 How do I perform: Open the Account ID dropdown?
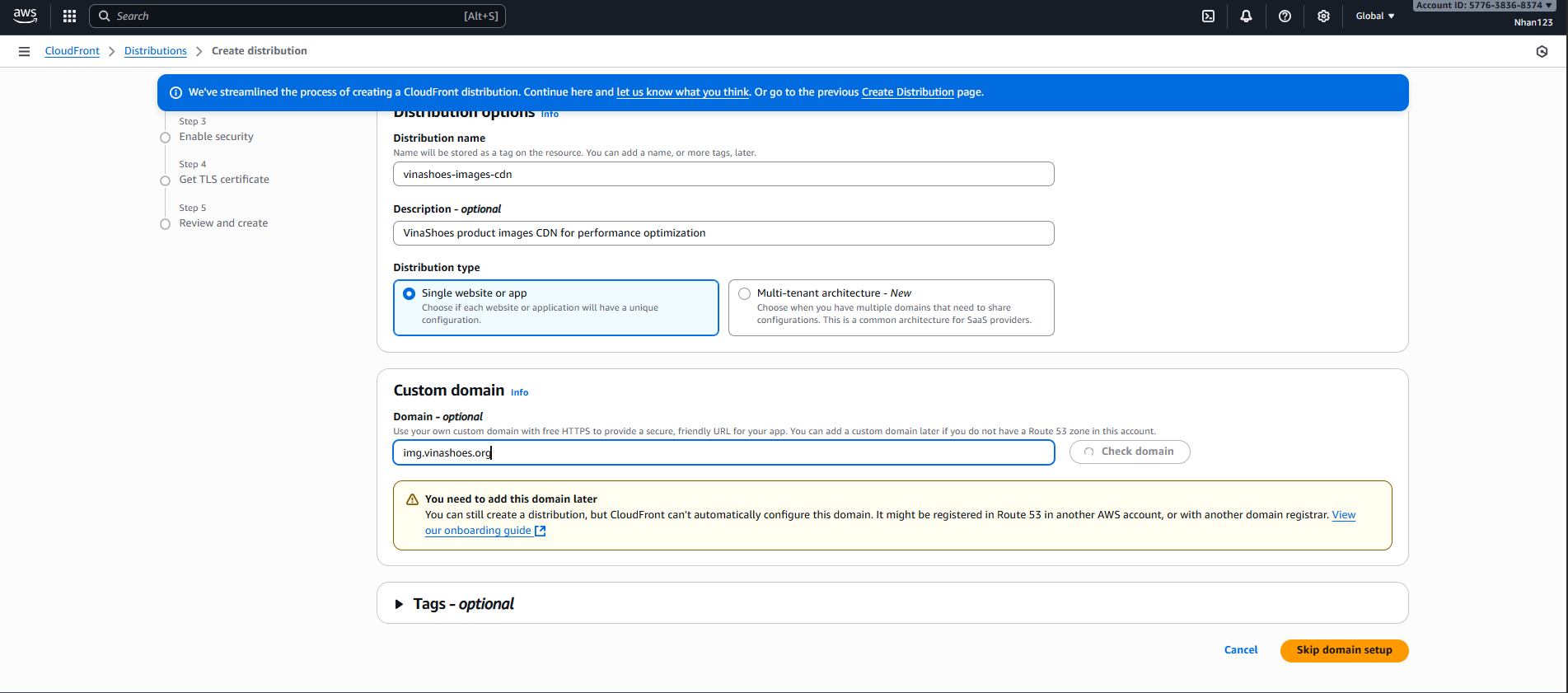pos(1484,5)
